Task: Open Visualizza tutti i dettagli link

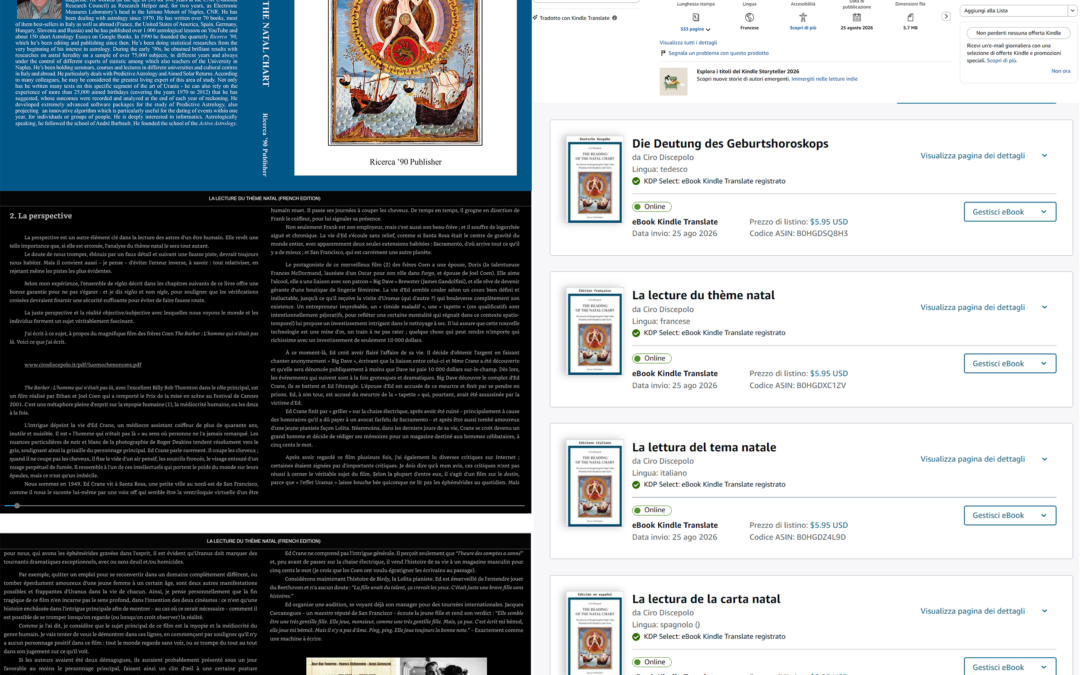Action: (x=688, y=43)
